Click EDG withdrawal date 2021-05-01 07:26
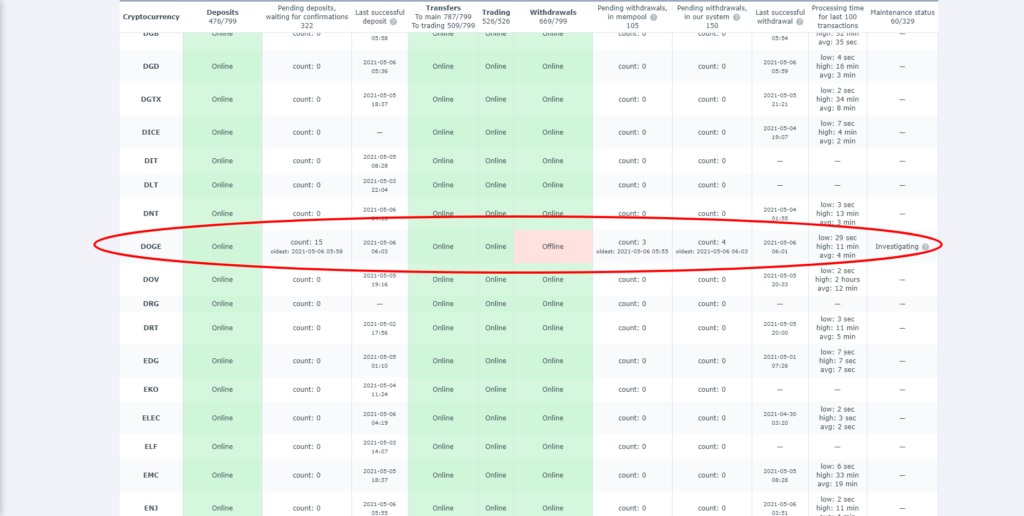Image resolution: width=1024 pixels, height=516 pixels. [780, 361]
